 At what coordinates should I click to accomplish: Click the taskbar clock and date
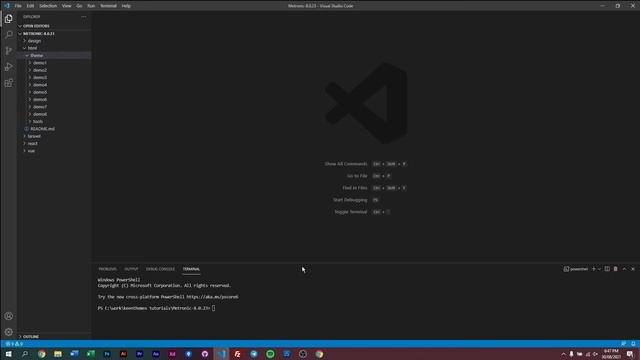click(x=611, y=354)
